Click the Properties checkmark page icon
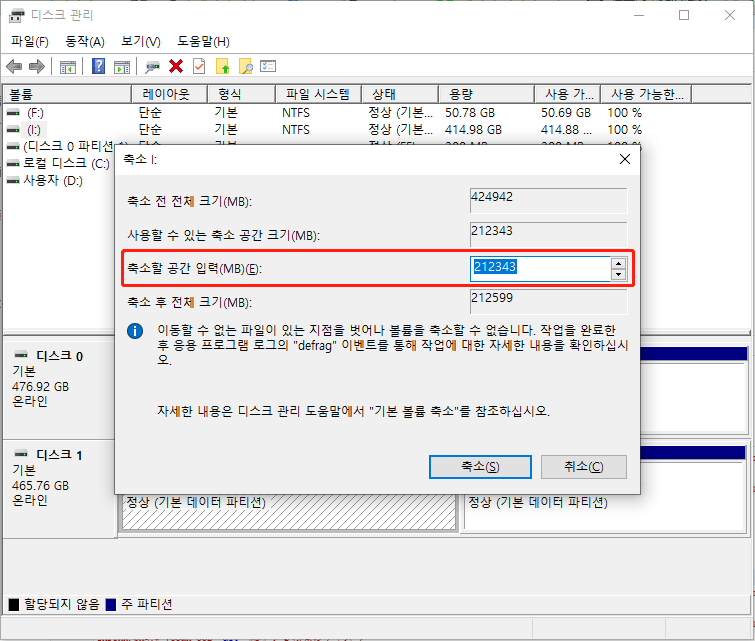The image size is (755, 641). (199, 67)
